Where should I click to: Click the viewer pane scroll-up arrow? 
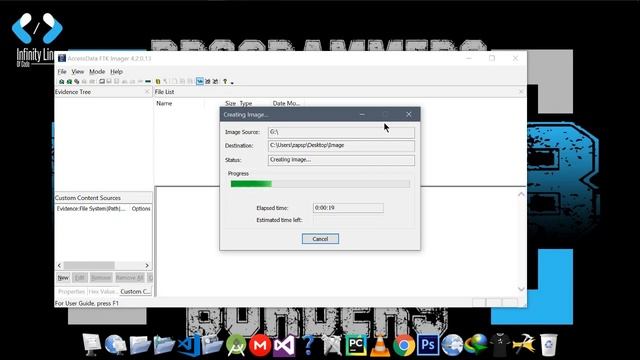point(521,194)
